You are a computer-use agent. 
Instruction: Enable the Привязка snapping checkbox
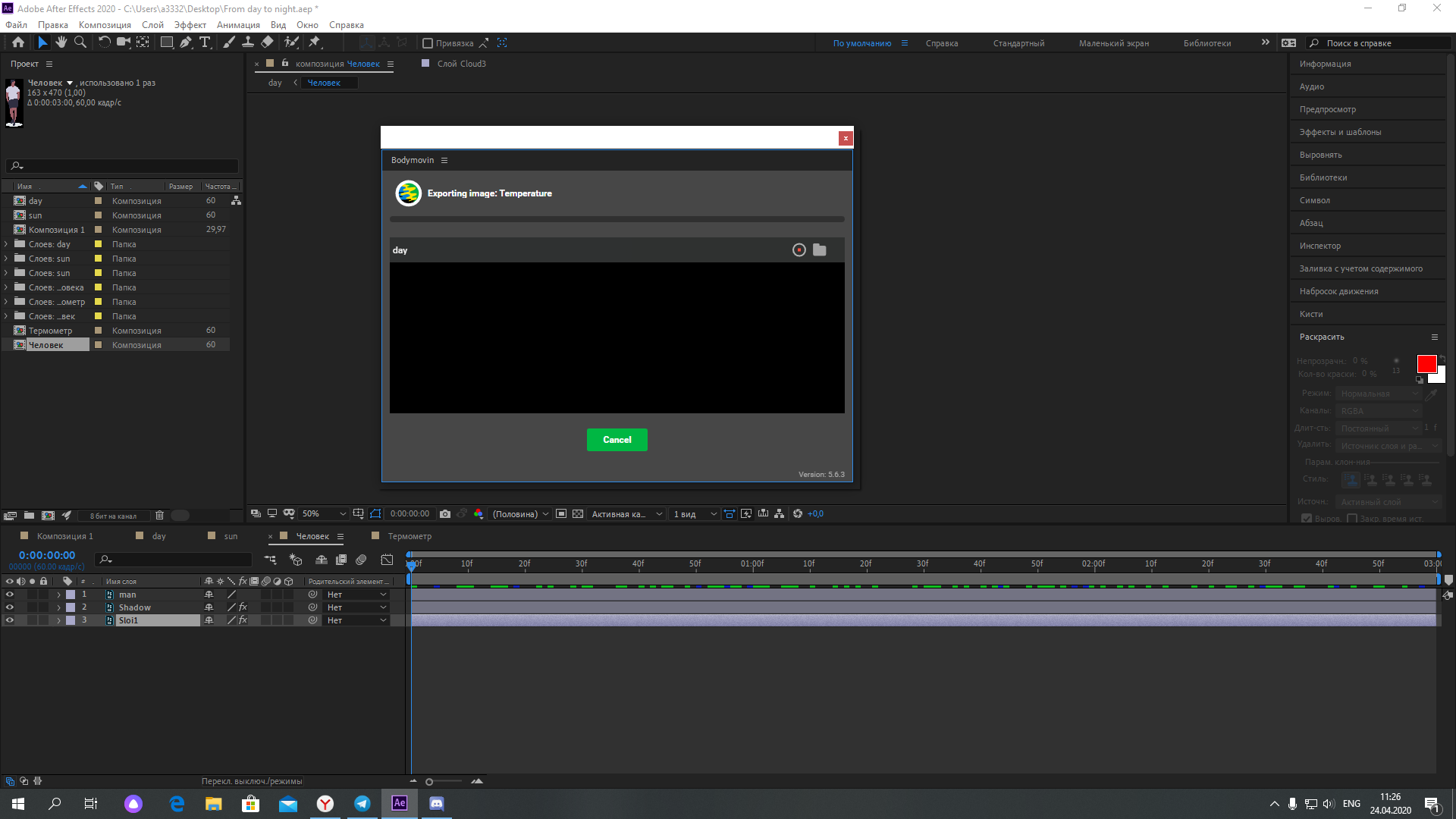tap(428, 43)
